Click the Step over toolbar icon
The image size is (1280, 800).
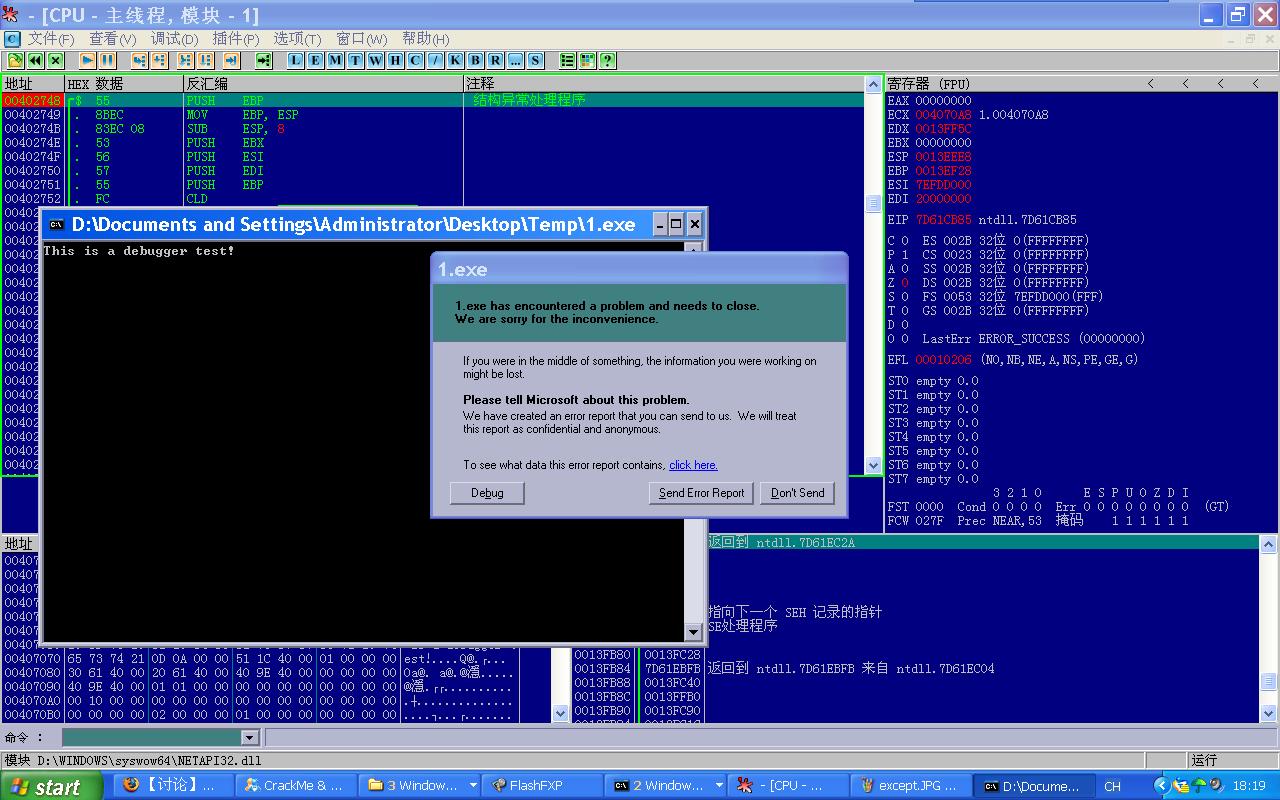click(x=160, y=60)
